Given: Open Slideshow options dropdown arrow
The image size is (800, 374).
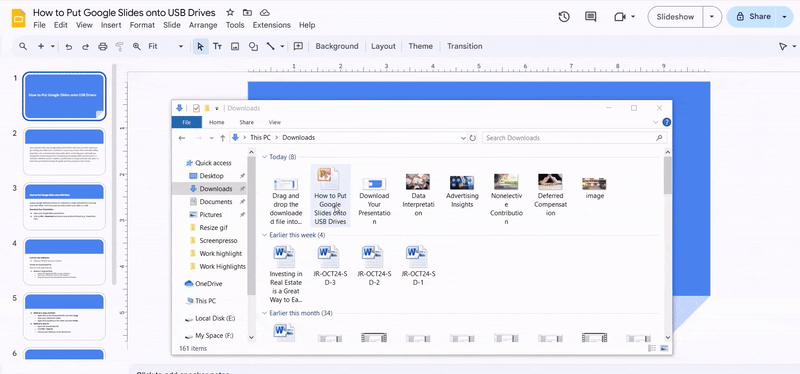Looking at the screenshot, I should pos(712,17).
